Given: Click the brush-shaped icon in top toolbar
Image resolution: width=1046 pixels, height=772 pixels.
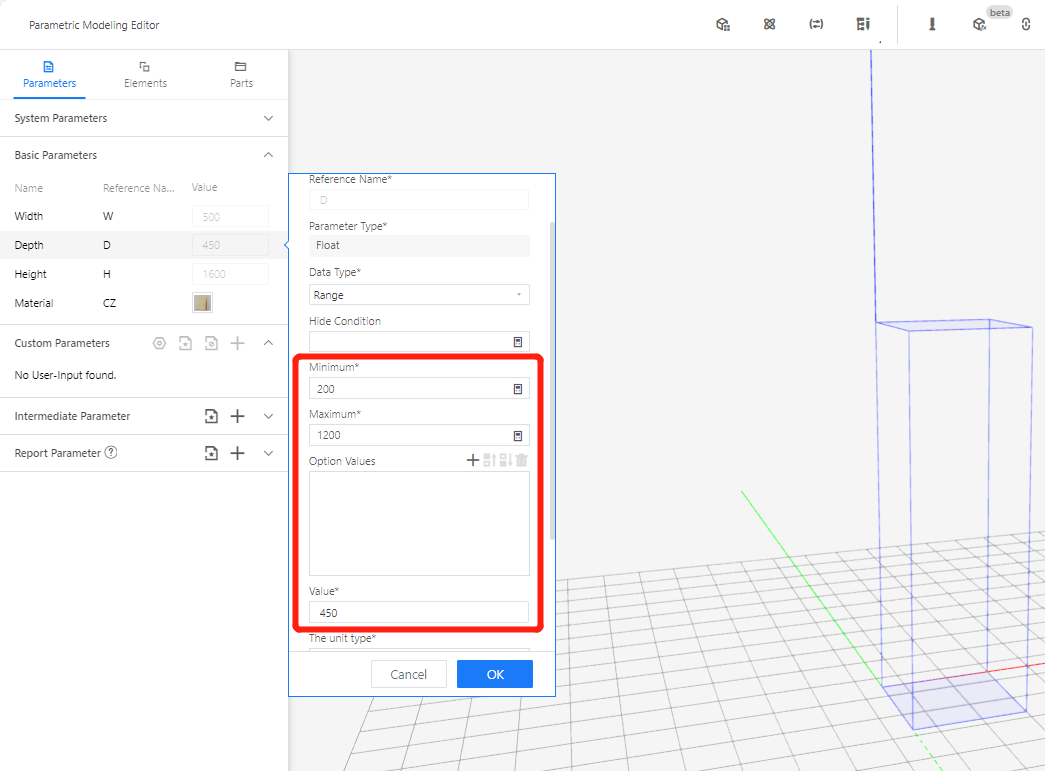Looking at the screenshot, I should click(932, 25).
